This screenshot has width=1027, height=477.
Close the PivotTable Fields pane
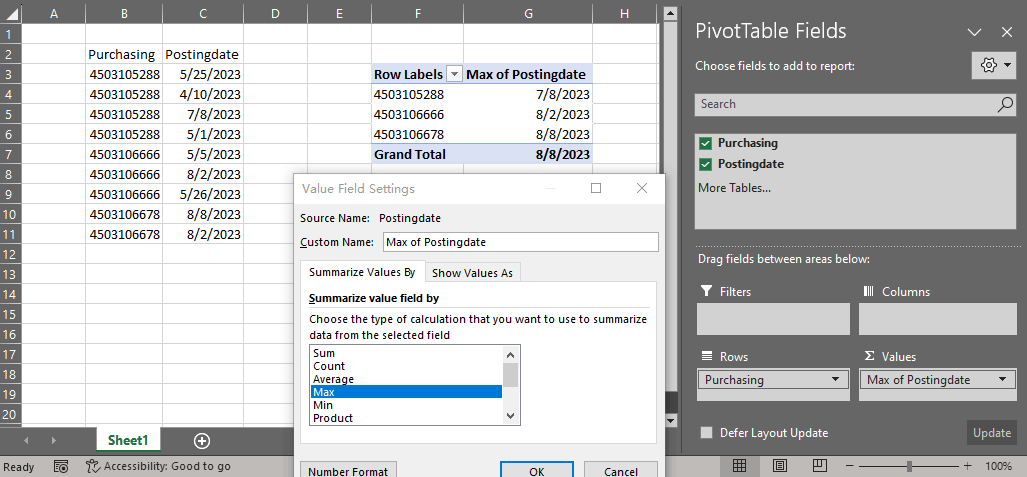coord(1007,31)
